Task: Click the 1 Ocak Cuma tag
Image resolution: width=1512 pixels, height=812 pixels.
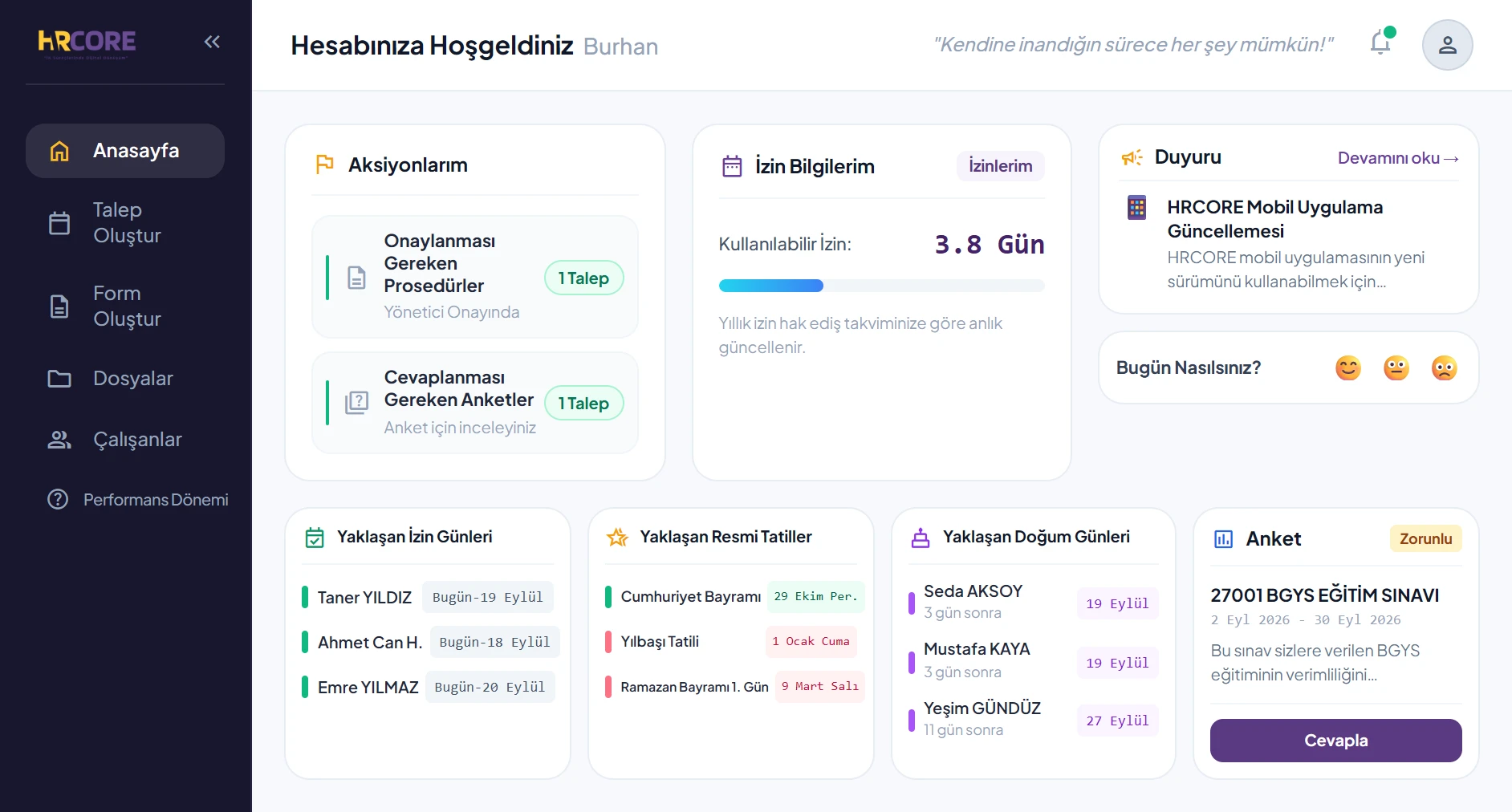Action: pos(811,641)
